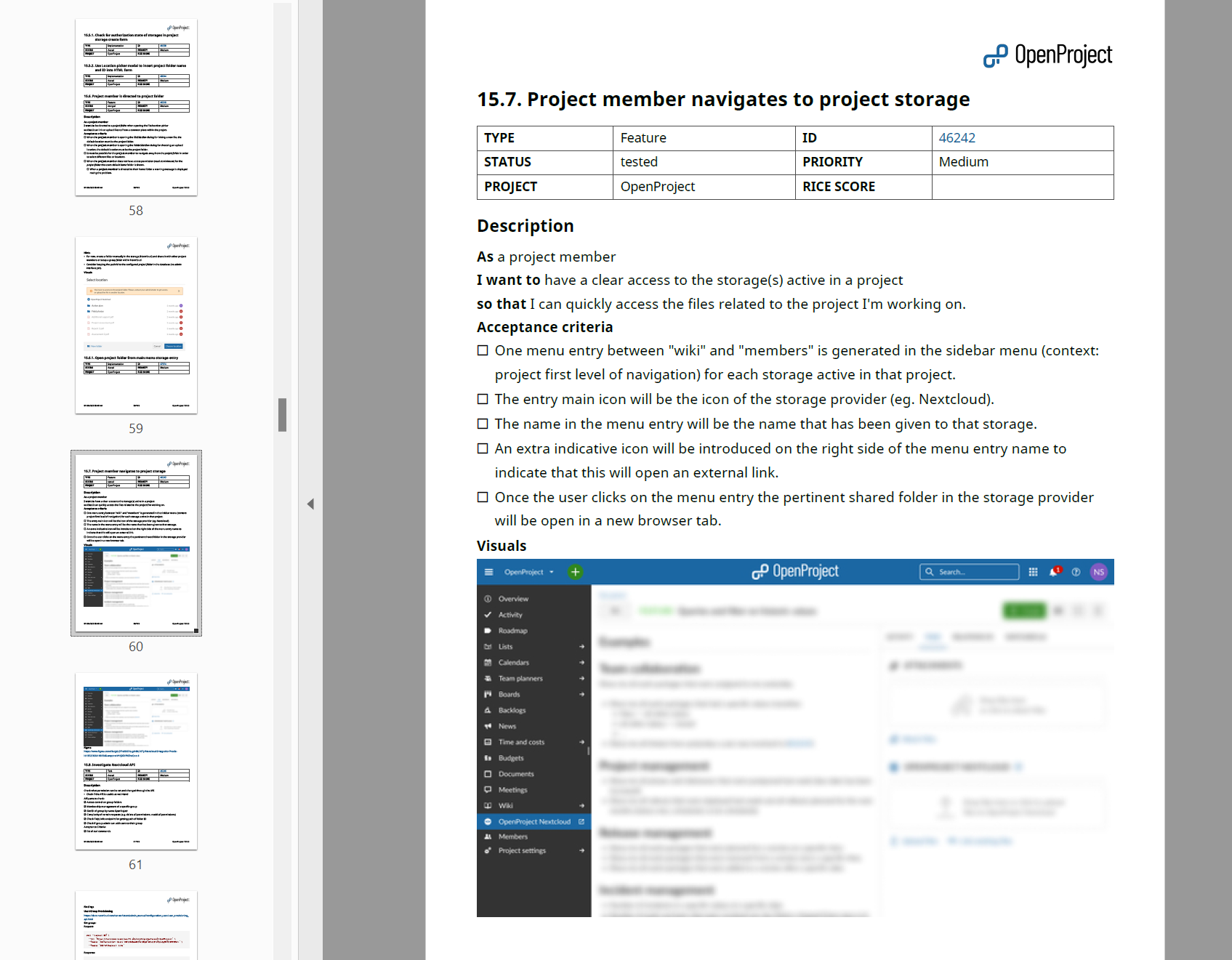The image size is (1232, 960).
Task: Click the NS user avatar
Action: [x=1098, y=572]
